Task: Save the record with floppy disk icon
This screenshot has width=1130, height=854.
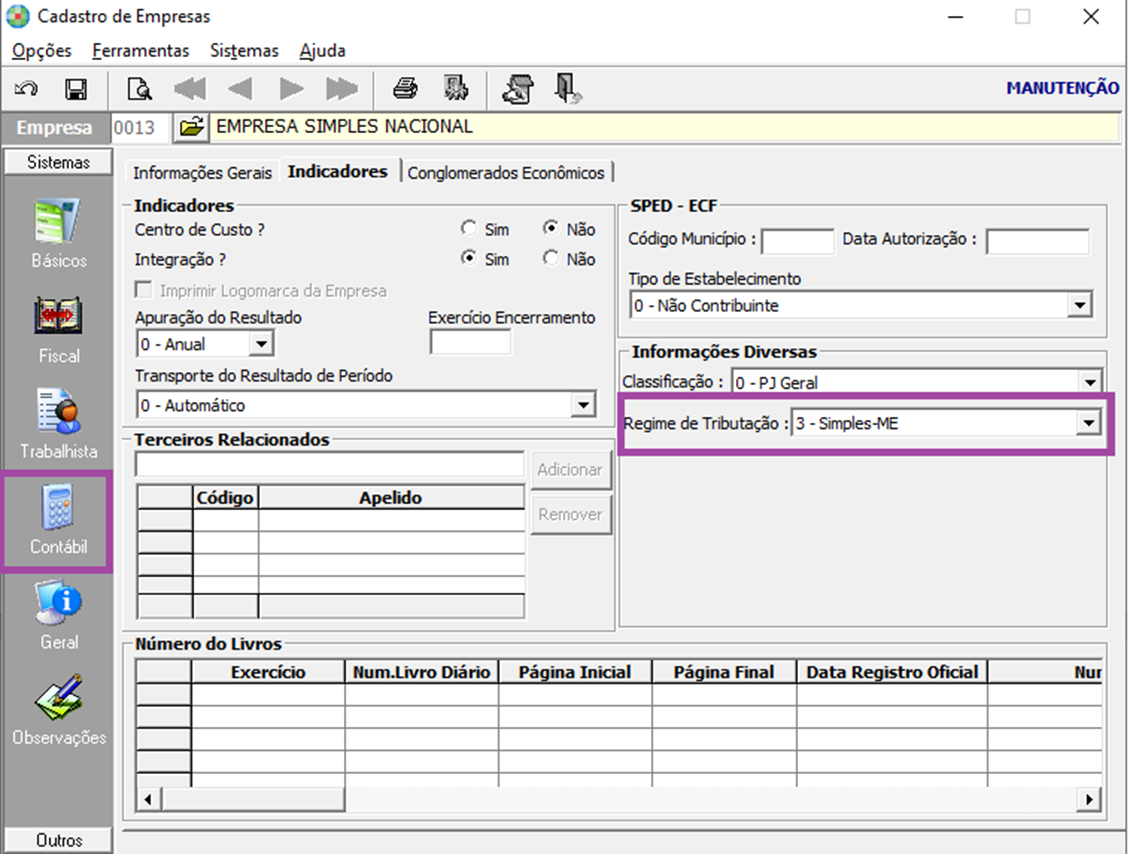Action: click(76, 89)
